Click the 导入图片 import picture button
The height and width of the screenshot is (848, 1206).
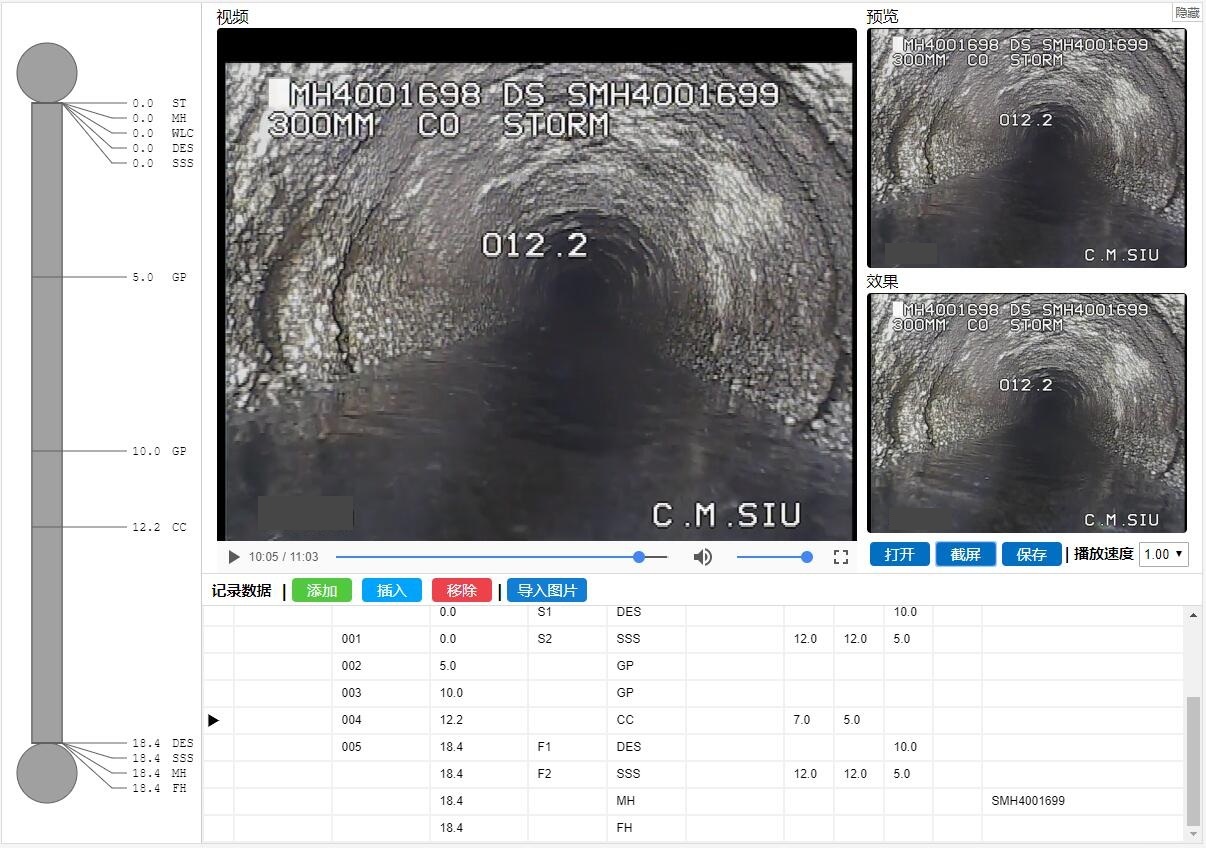[546, 590]
